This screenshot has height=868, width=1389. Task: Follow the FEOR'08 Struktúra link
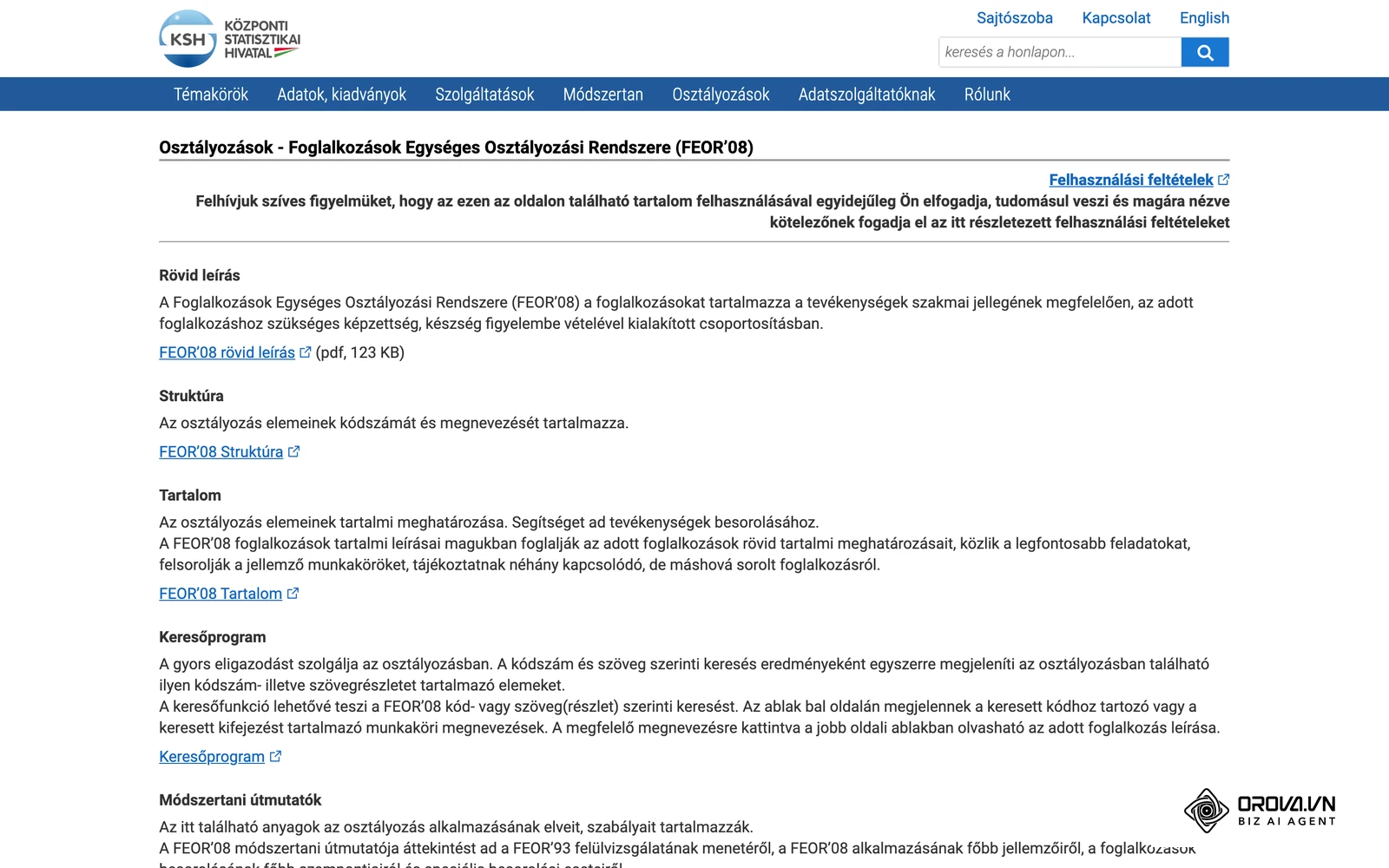pos(221,451)
